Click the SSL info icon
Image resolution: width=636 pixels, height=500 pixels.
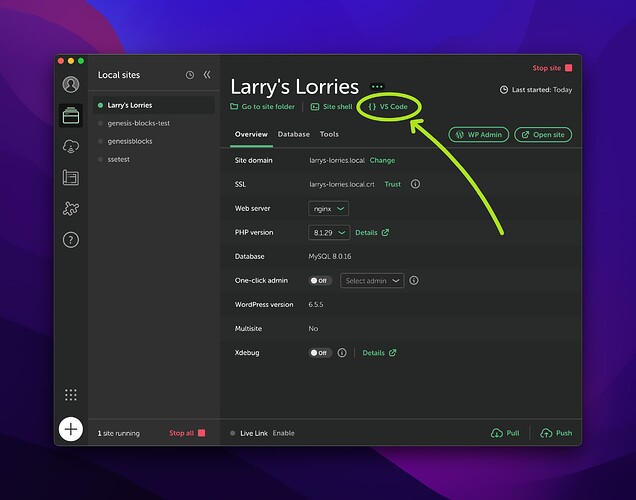click(x=415, y=184)
